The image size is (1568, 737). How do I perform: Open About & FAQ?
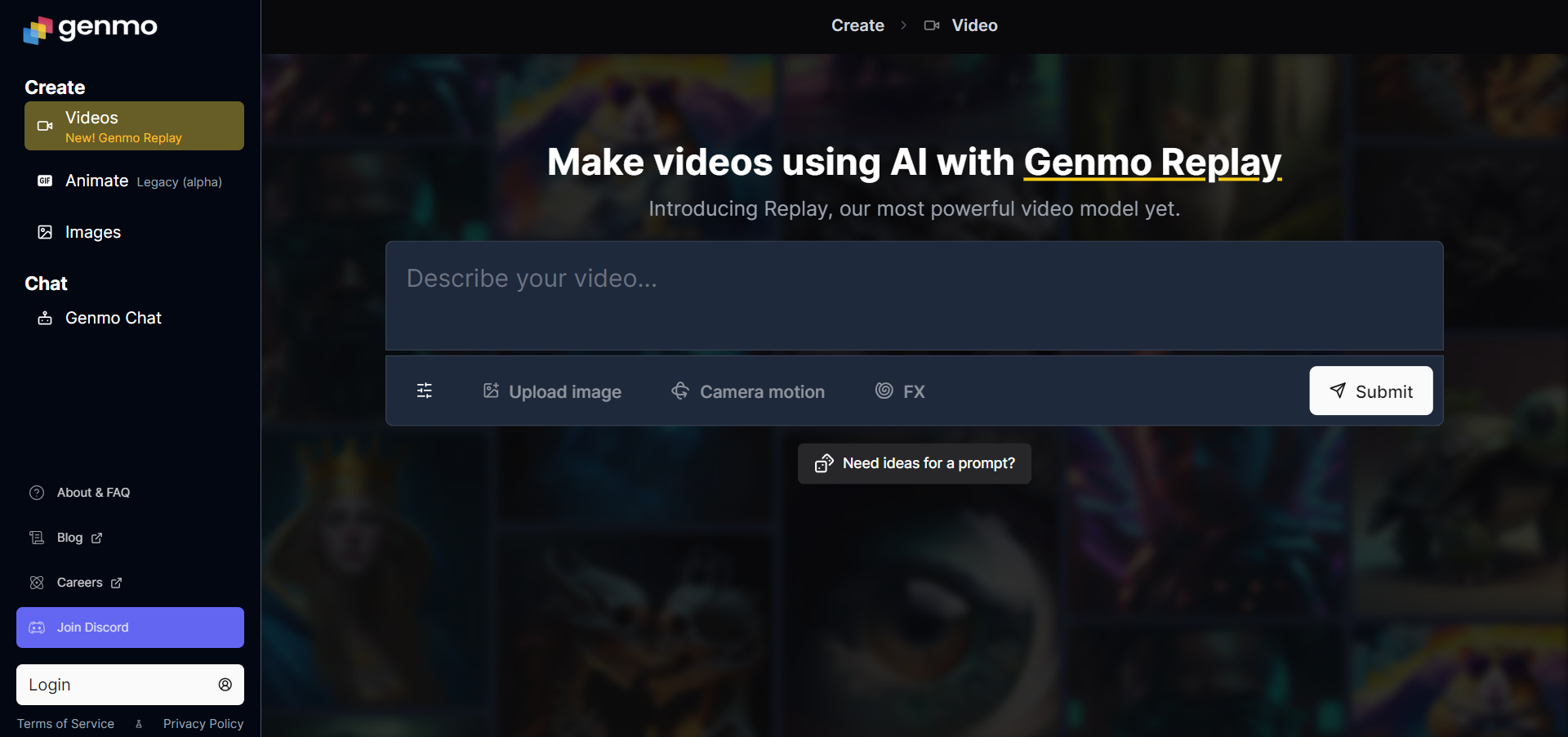[x=93, y=493]
